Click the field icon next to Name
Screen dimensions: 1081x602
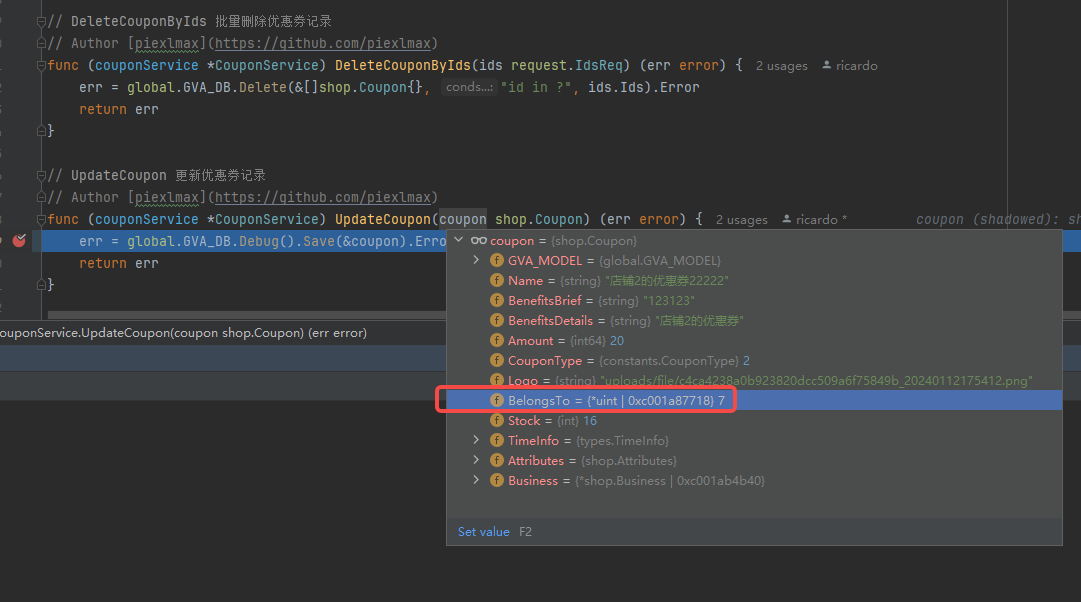coord(497,281)
